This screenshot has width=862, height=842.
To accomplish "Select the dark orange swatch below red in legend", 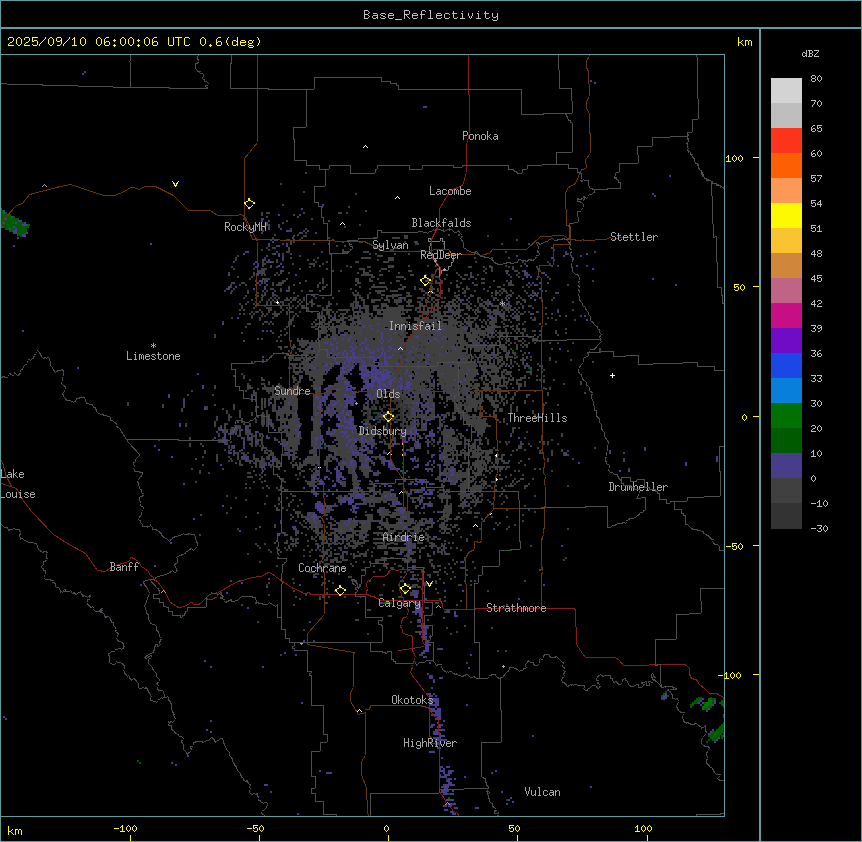I will (786, 166).
